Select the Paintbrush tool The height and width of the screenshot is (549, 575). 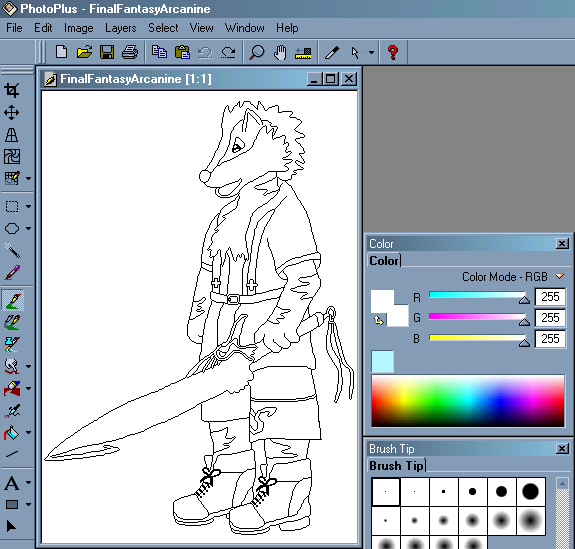pyautogui.click(x=13, y=301)
